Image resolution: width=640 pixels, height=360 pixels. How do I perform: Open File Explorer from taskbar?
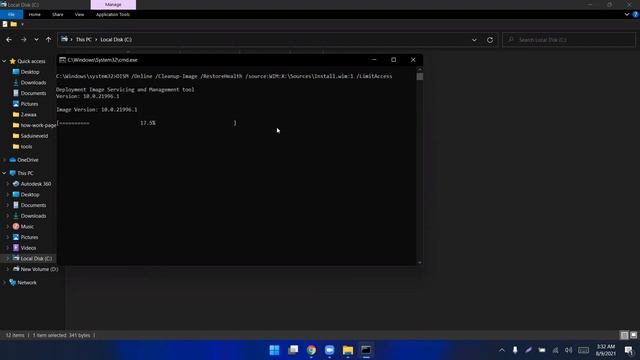click(348, 350)
